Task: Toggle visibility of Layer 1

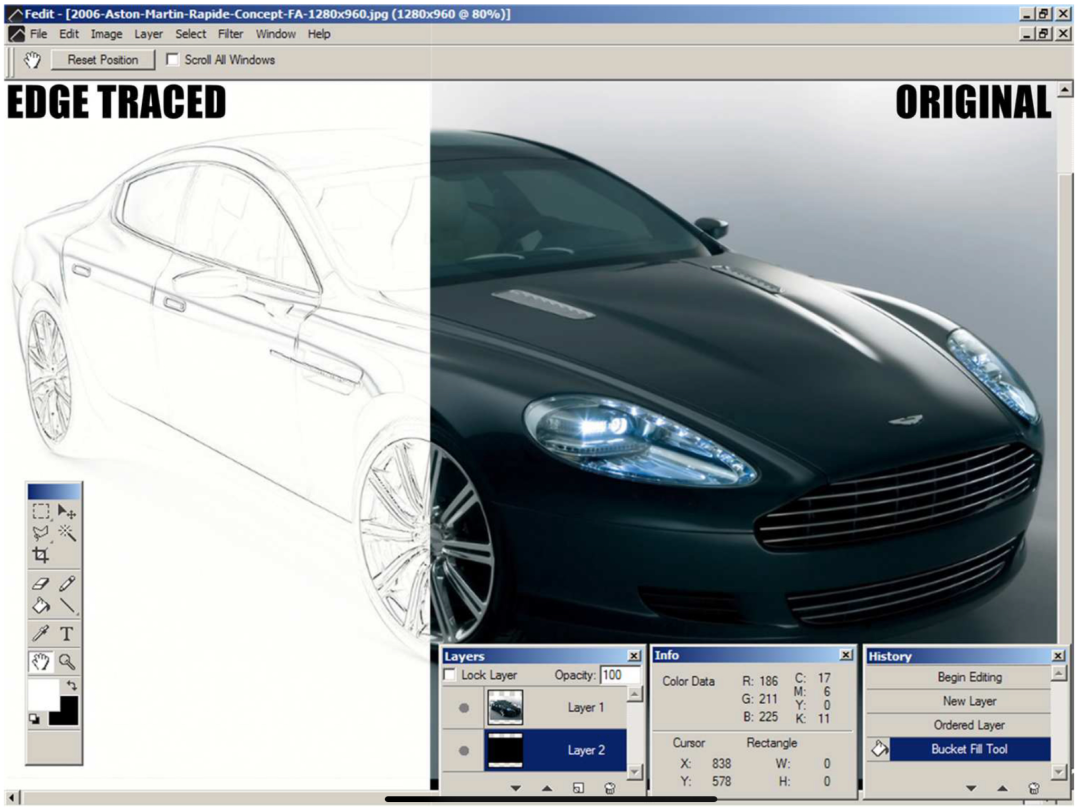Action: coord(464,707)
